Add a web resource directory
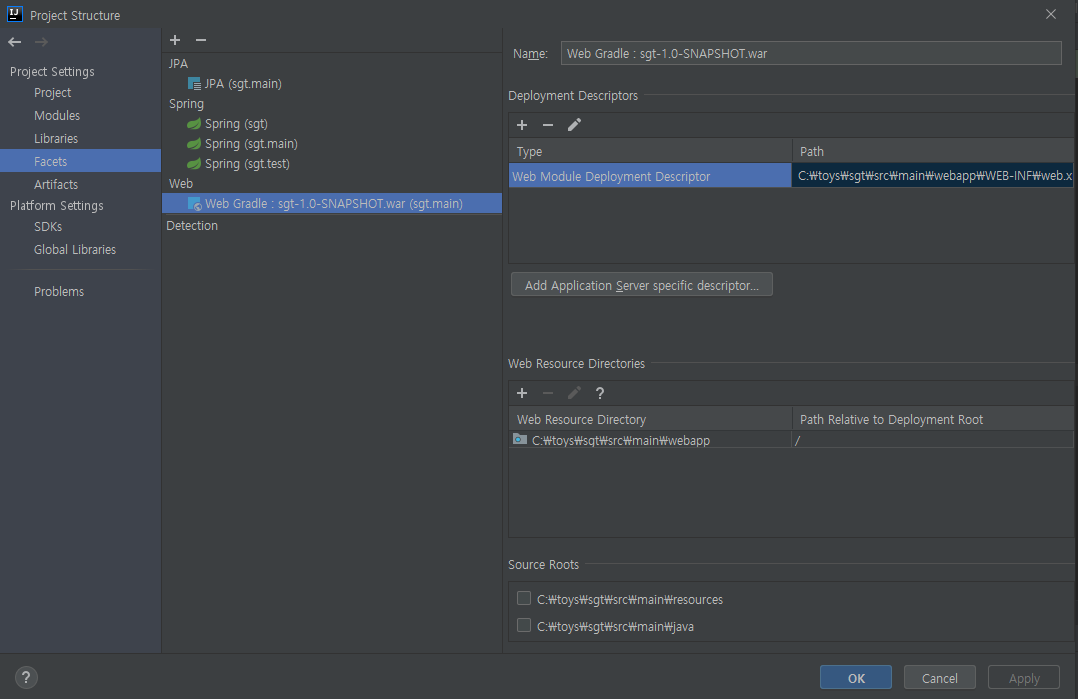The height and width of the screenshot is (699, 1078). click(x=522, y=393)
